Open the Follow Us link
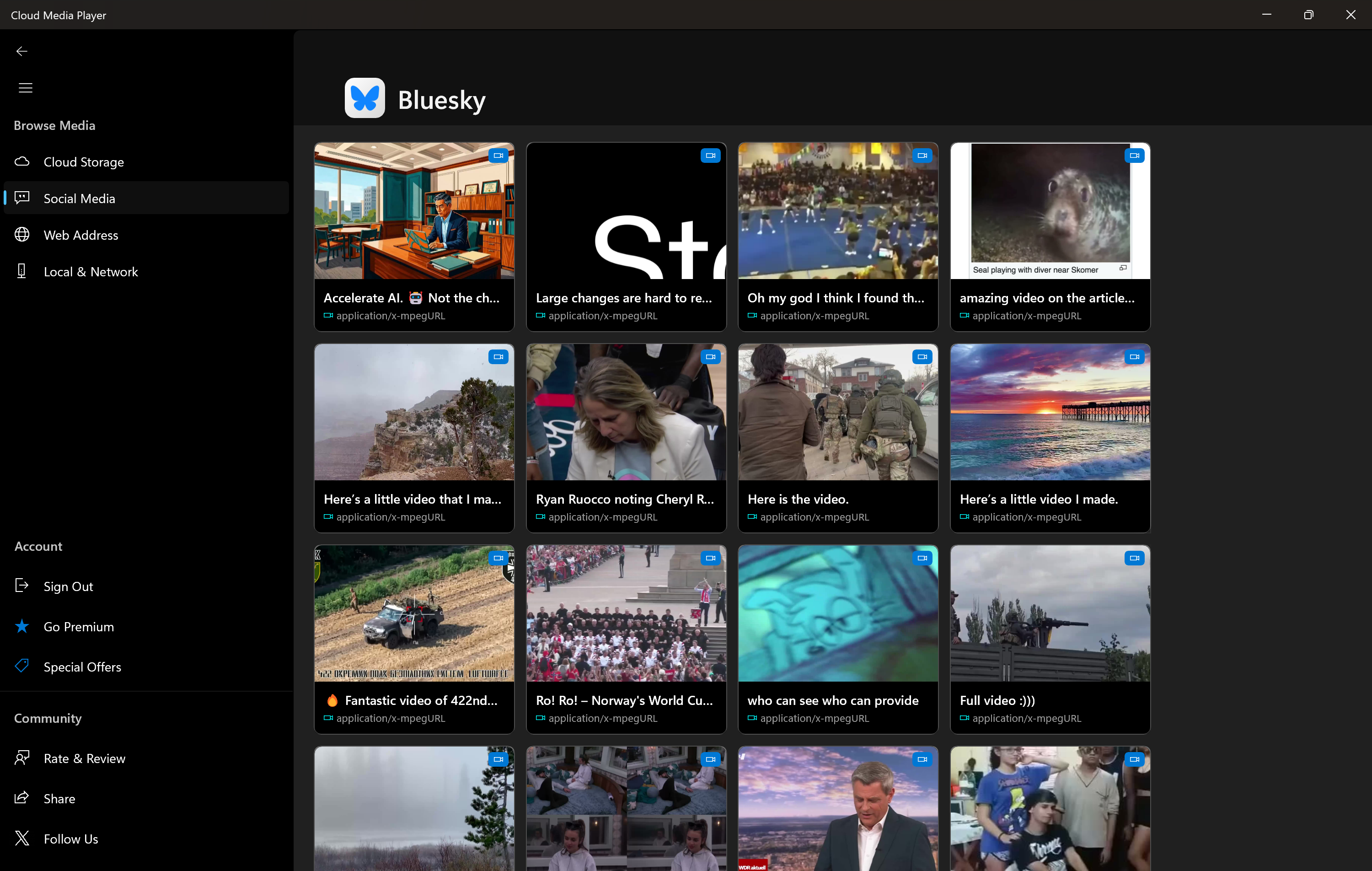The width and height of the screenshot is (1372, 871). coord(146,839)
